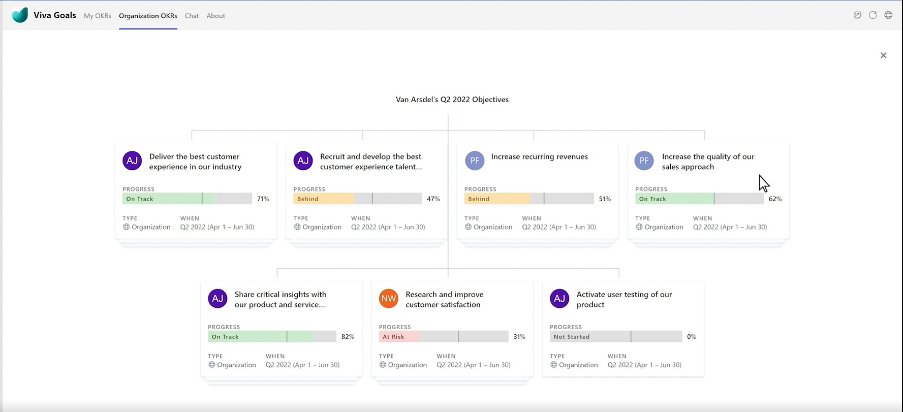Click the 47% progress value
The width and height of the screenshot is (903, 412).
pyautogui.click(x=434, y=199)
